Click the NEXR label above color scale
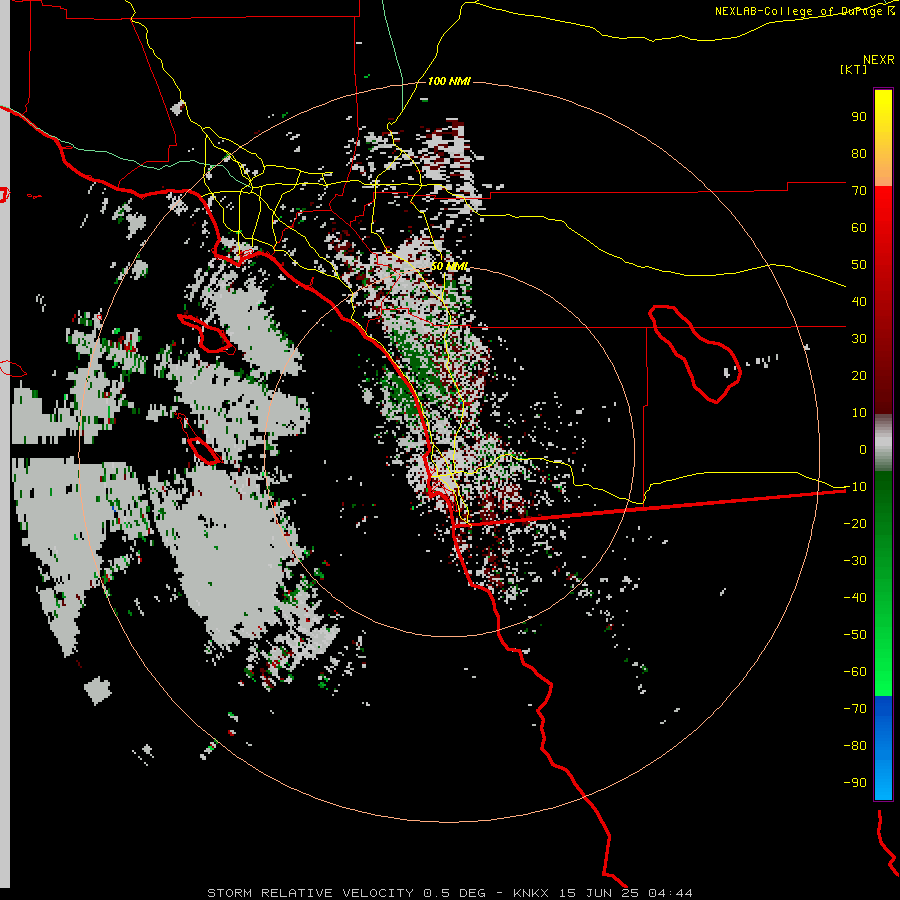The width and height of the screenshot is (900, 900). 878,60
